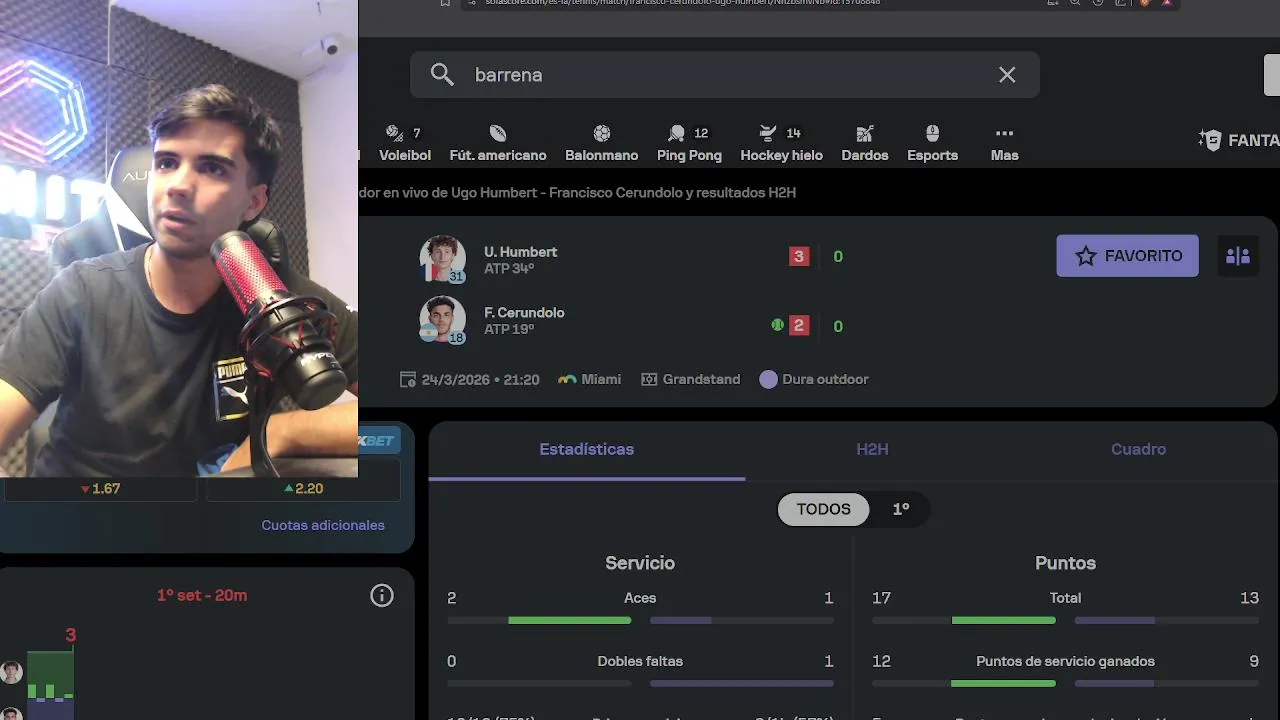The image size is (1280, 720).
Task: Clear the 'barrena' search text
Action: pos(1007,75)
